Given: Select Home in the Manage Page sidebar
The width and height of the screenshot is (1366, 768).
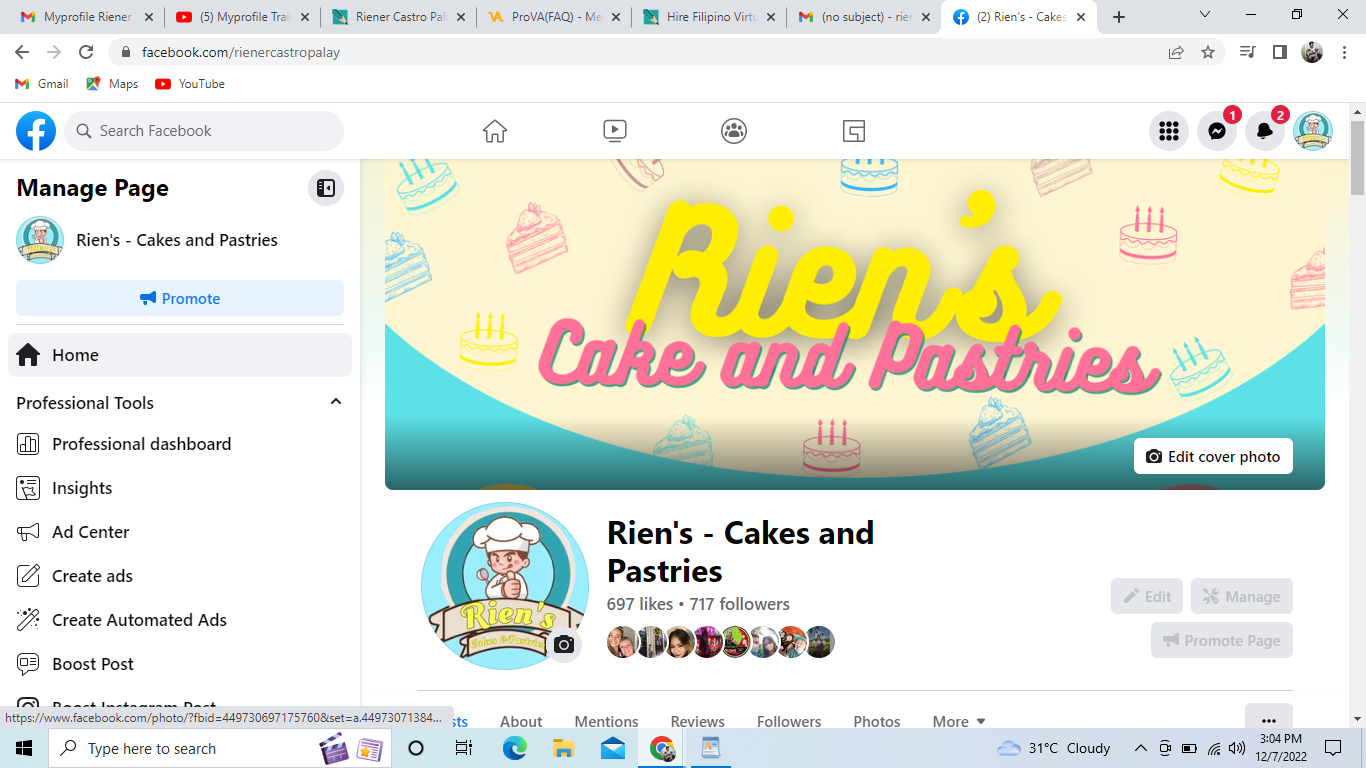Looking at the screenshot, I should click(180, 355).
